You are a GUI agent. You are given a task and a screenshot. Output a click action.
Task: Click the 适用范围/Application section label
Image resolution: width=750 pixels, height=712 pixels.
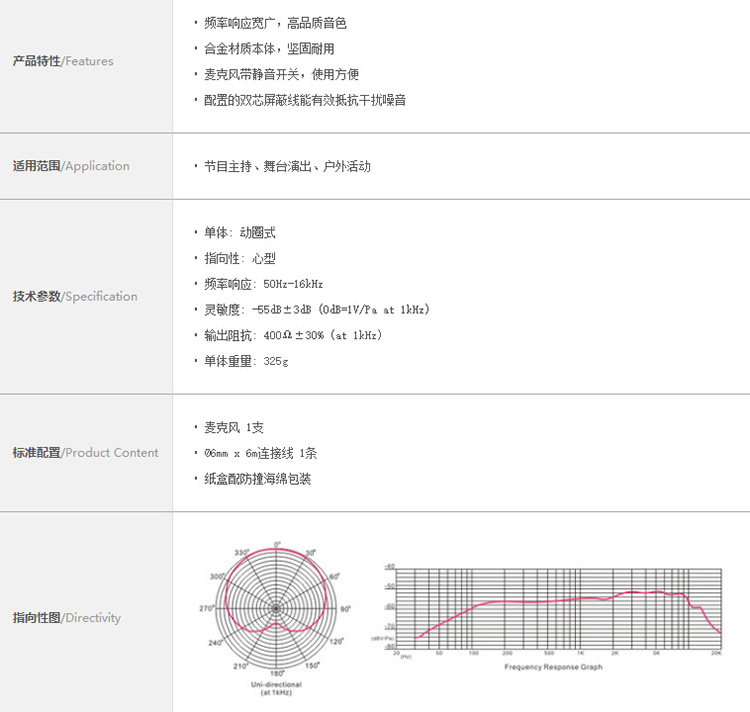pos(71,166)
